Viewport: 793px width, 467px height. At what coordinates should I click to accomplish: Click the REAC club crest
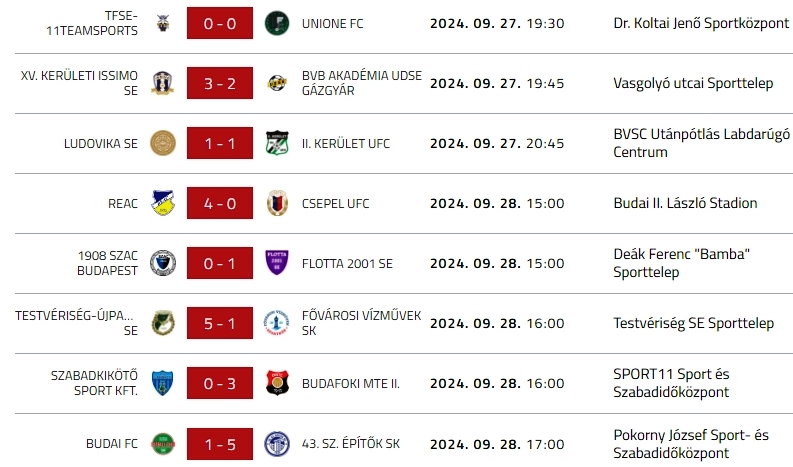(x=162, y=203)
